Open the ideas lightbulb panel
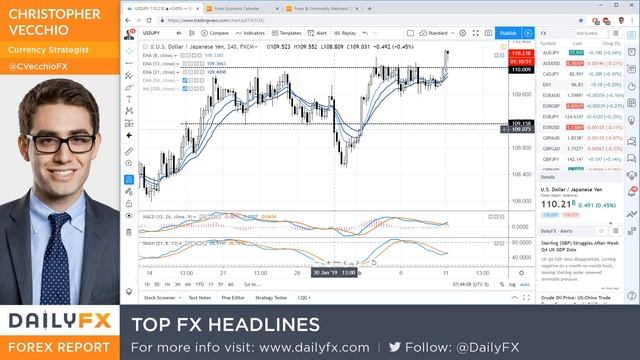The height and width of the screenshot is (360, 640). click(x=631, y=120)
